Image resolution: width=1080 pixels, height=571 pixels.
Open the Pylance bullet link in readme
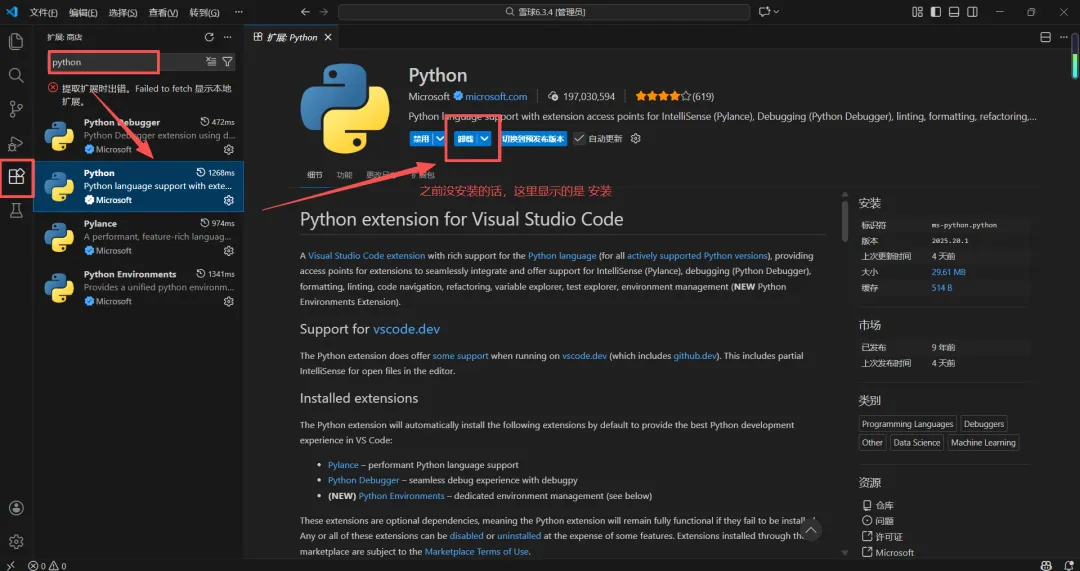click(343, 465)
